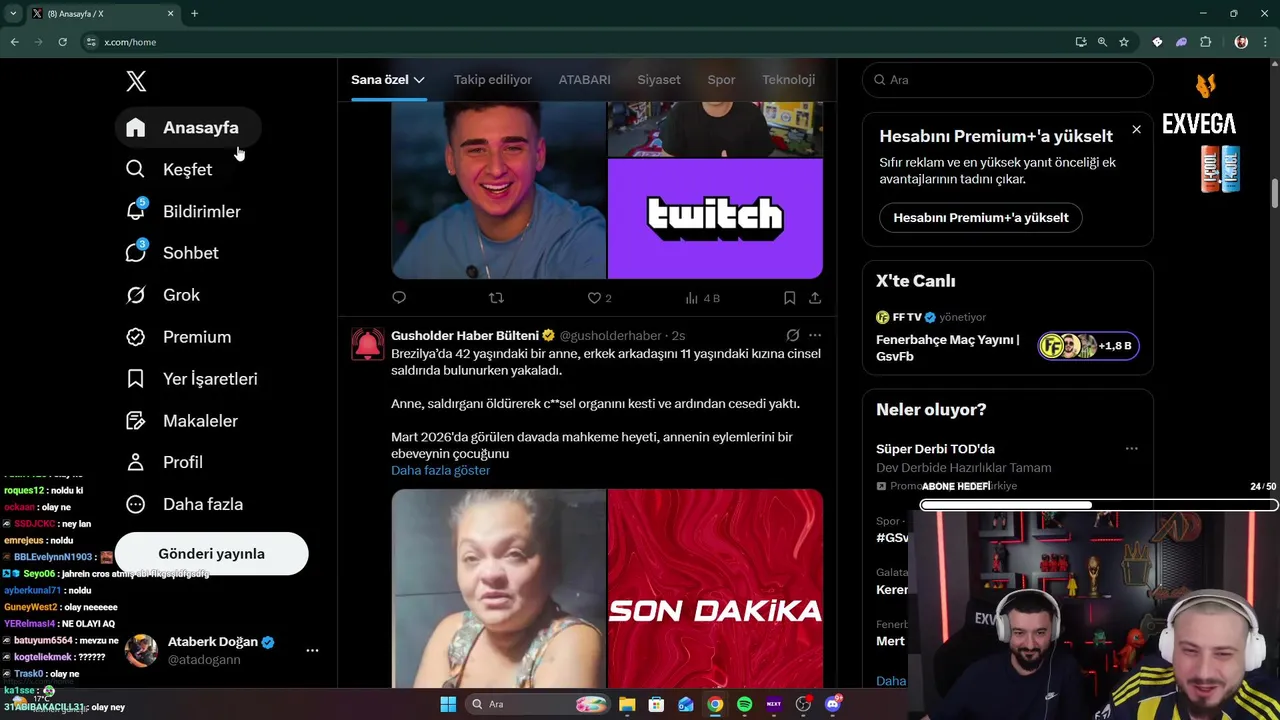Screen dimensions: 1280x720
Task: Click repost icon under Twitch post
Action: pyautogui.click(x=496, y=298)
